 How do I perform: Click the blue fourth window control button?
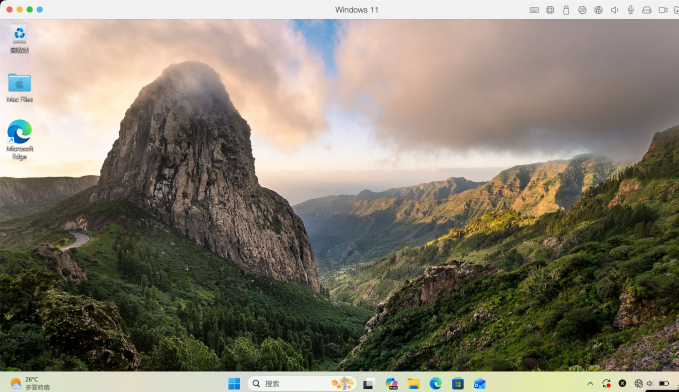[40, 10]
